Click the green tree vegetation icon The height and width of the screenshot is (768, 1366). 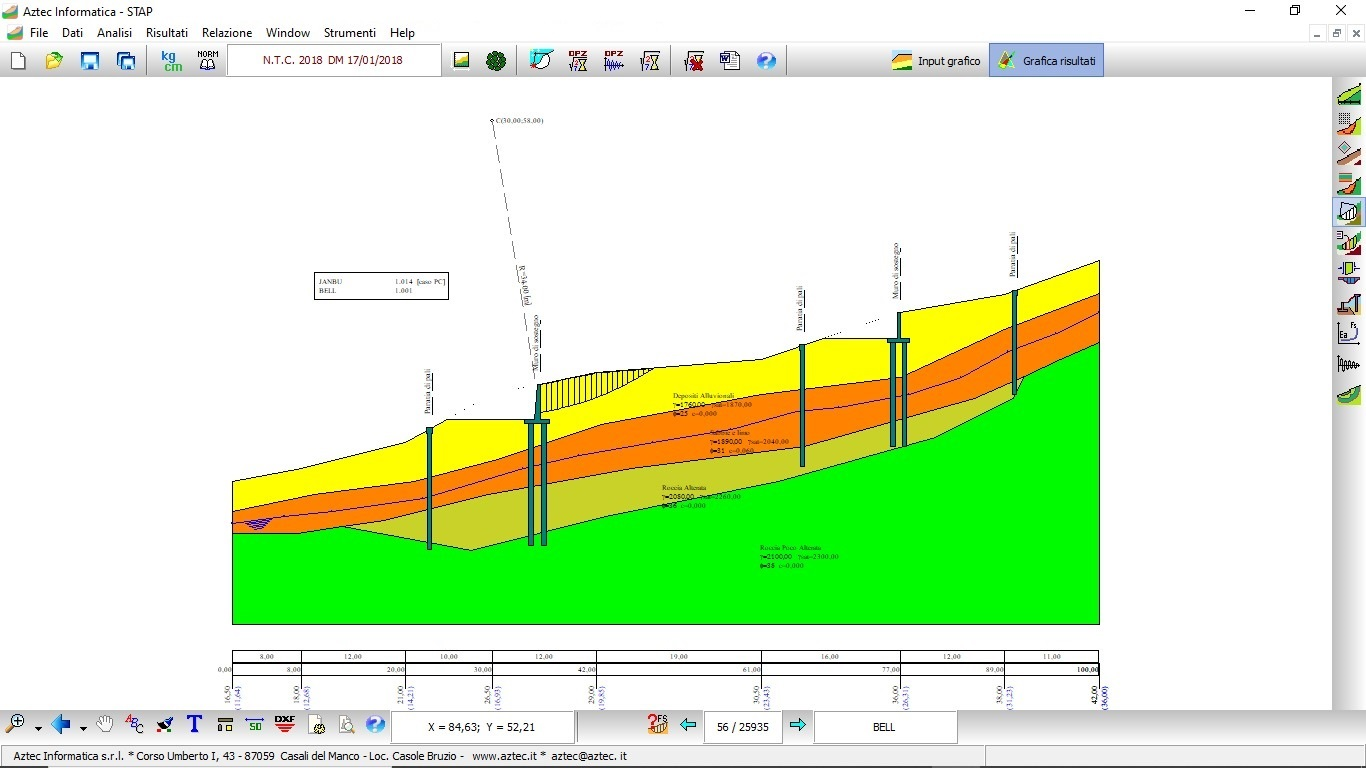[x=496, y=61]
